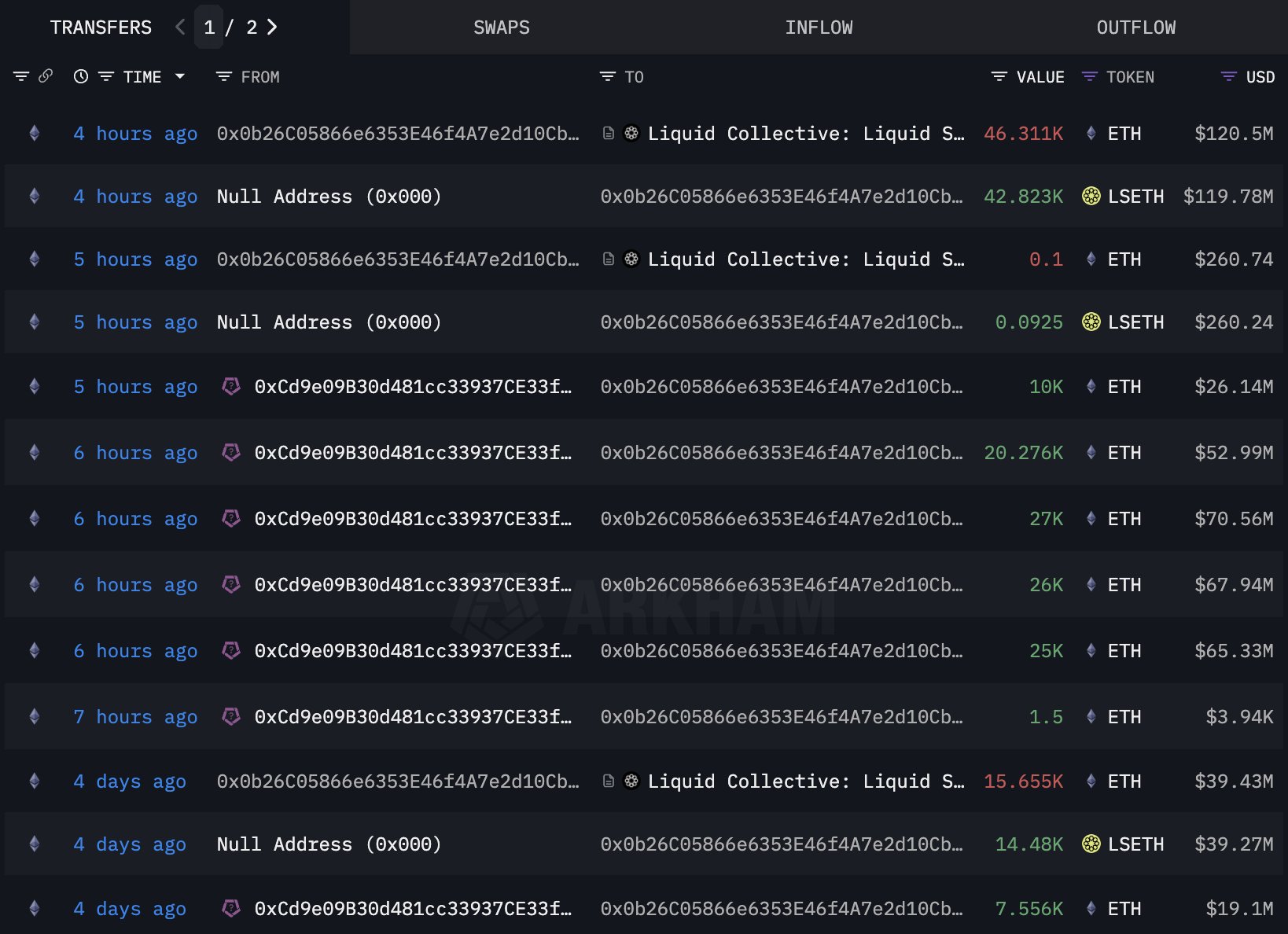This screenshot has width=1288, height=934.
Task: Click the filter icon left of the link icon
Action: click(x=21, y=76)
